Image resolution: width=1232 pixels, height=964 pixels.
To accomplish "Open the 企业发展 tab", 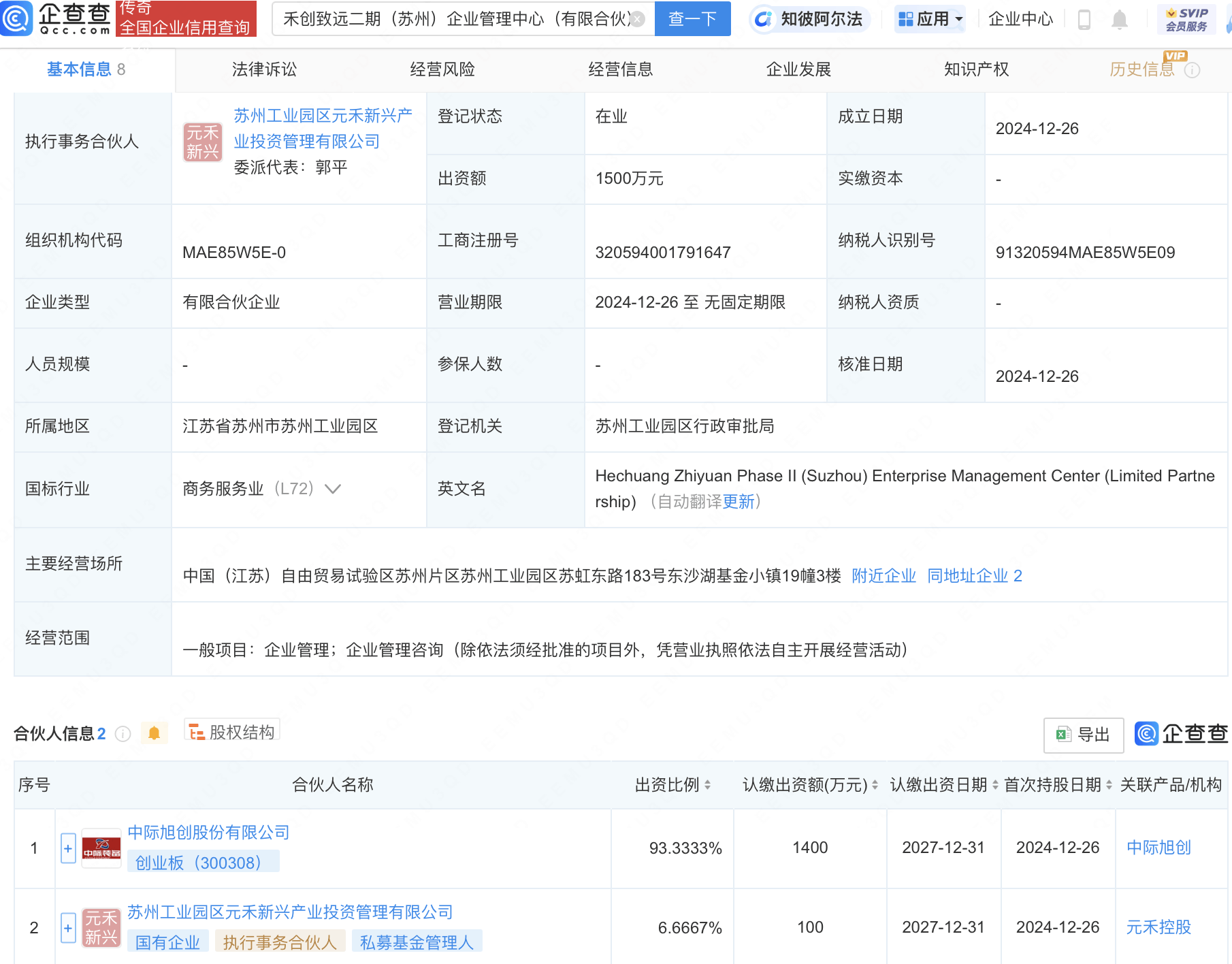I will pos(798,69).
